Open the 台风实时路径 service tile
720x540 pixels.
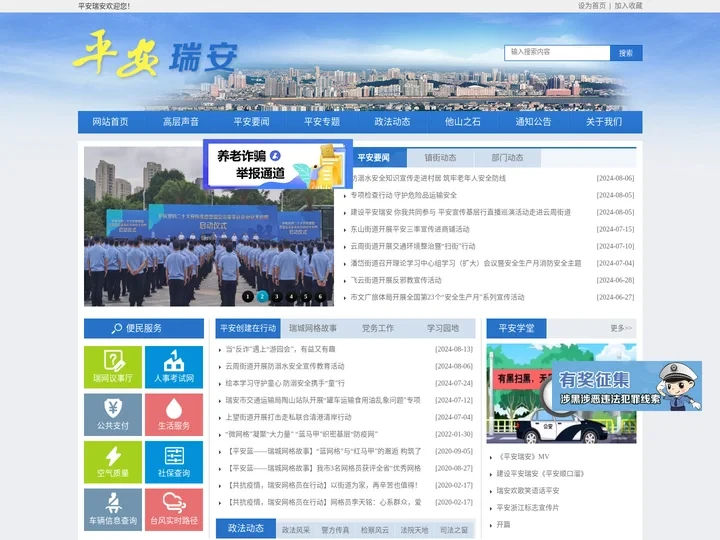coord(174,510)
